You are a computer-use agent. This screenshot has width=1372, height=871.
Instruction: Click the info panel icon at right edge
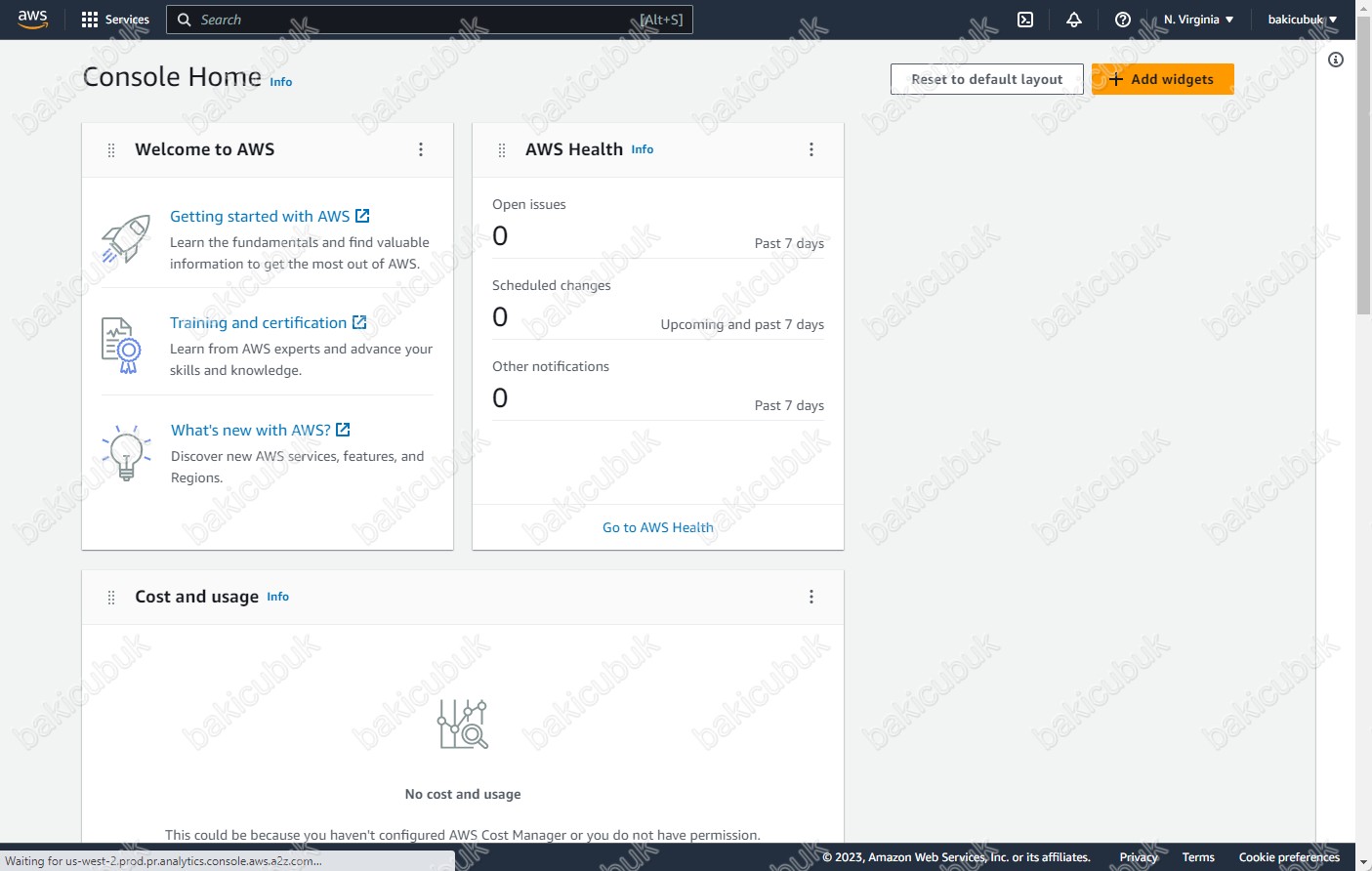(x=1336, y=60)
